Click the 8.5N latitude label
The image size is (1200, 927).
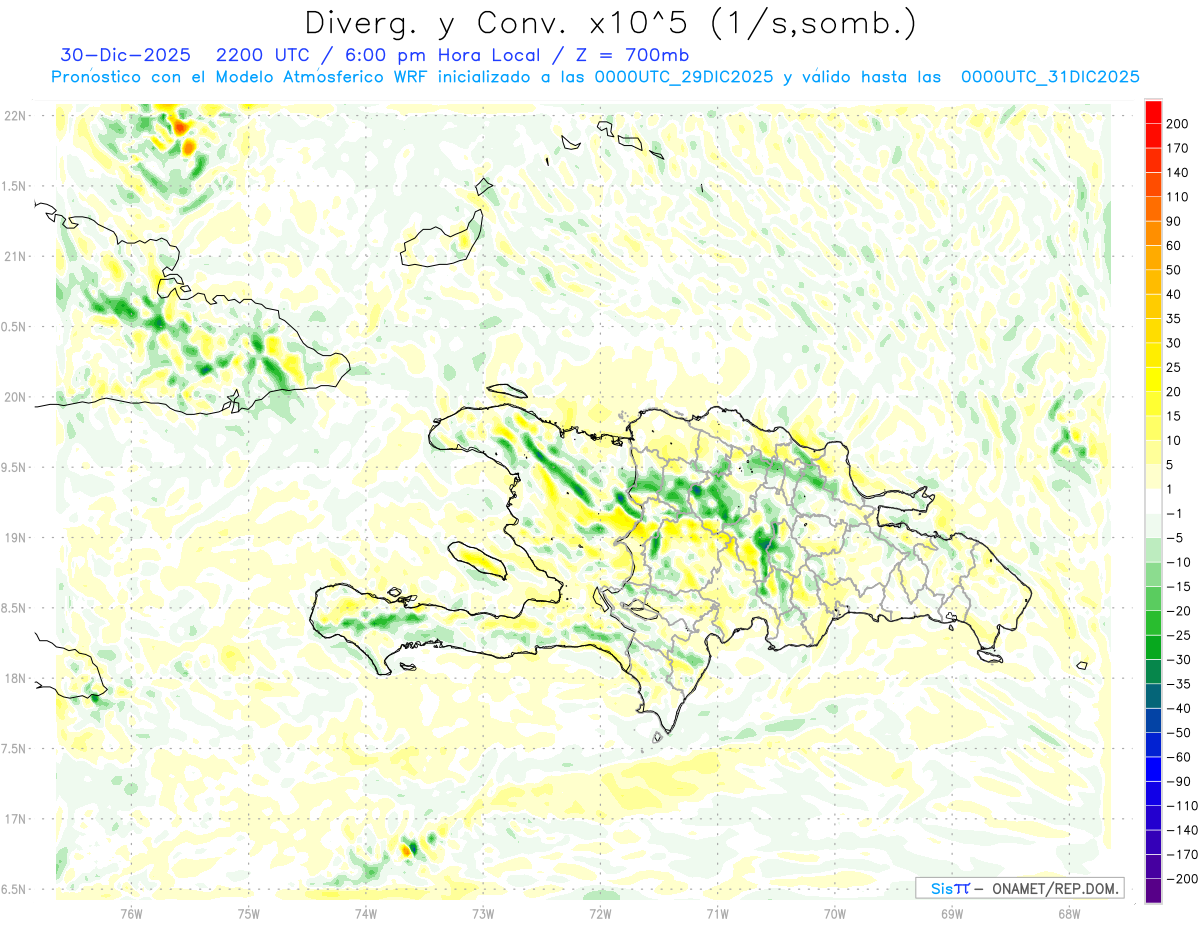tap(13, 608)
